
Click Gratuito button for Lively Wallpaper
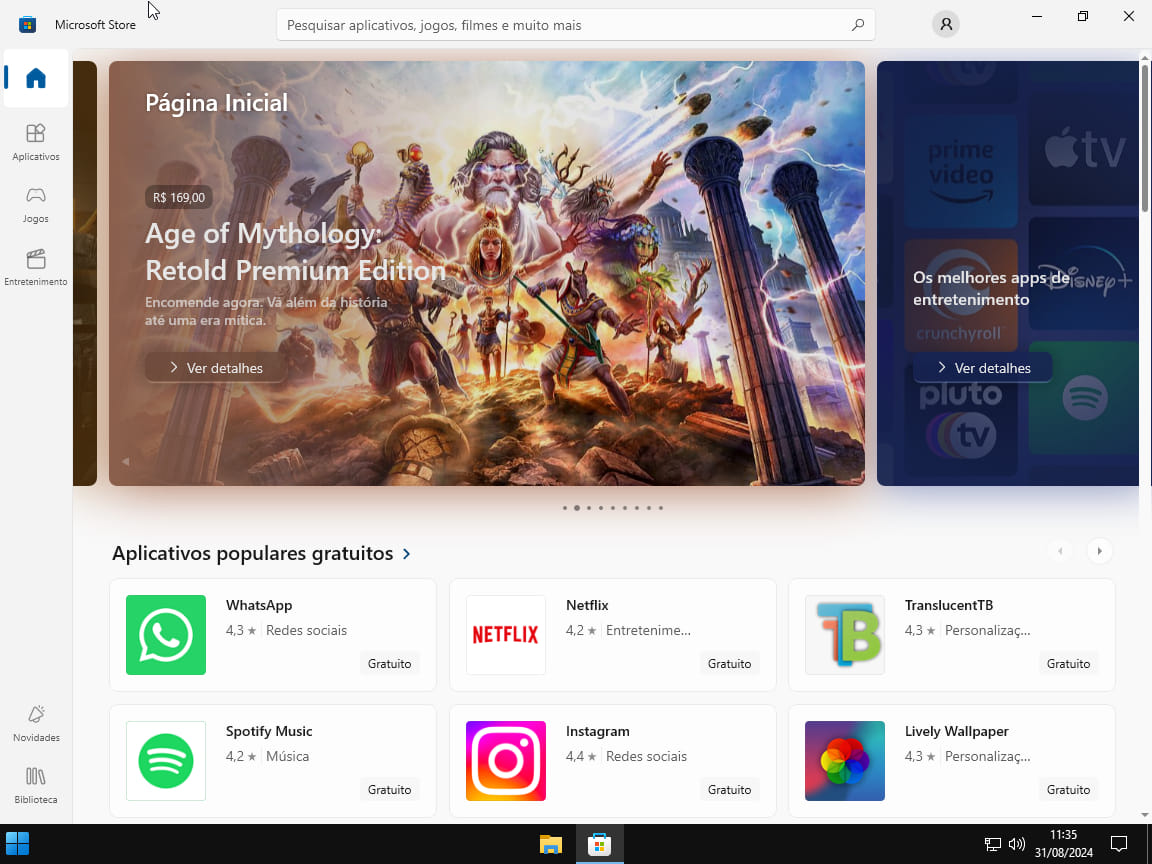click(x=1068, y=790)
